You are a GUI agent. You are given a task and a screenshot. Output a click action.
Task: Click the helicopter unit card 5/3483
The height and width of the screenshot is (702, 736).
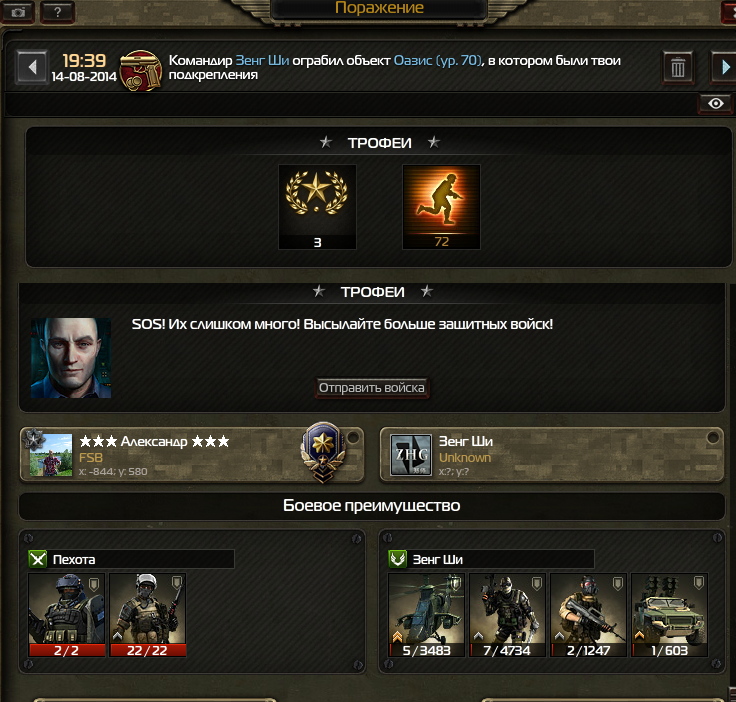(x=426, y=615)
